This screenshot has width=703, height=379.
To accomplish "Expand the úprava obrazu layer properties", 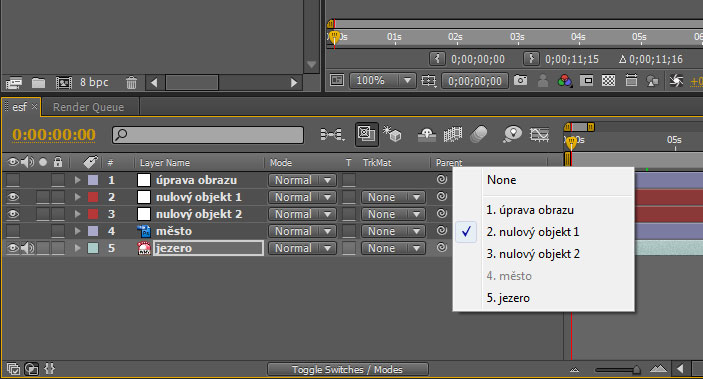I will point(78,180).
